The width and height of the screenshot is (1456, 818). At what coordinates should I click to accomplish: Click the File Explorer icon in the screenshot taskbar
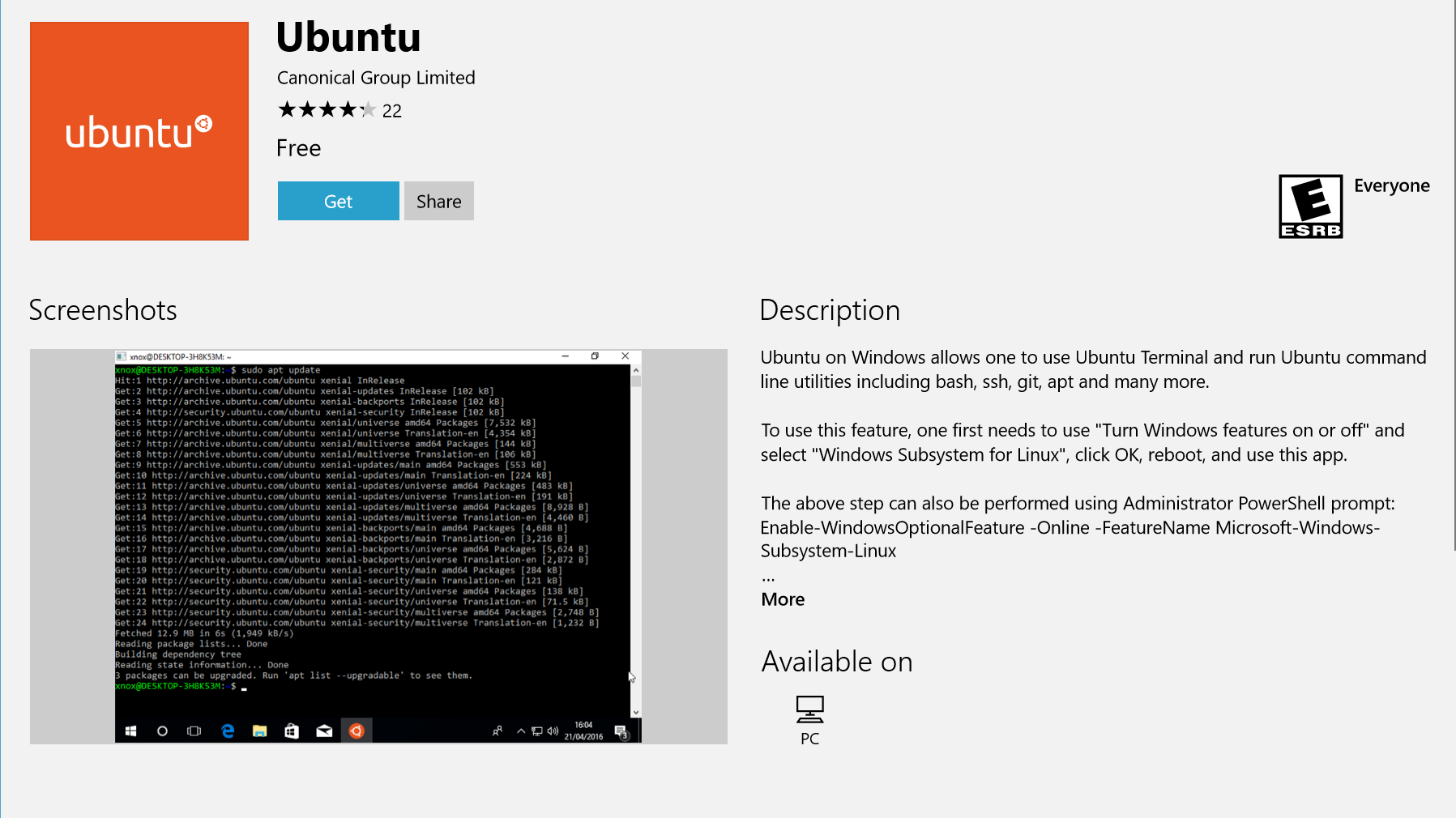[x=259, y=731]
